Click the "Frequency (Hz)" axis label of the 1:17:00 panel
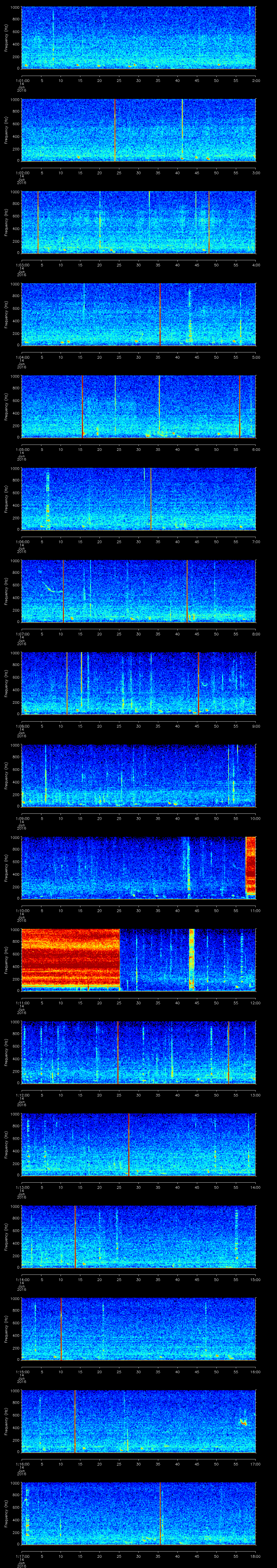The width and height of the screenshot is (277, 1568). pyautogui.click(x=6, y=1513)
